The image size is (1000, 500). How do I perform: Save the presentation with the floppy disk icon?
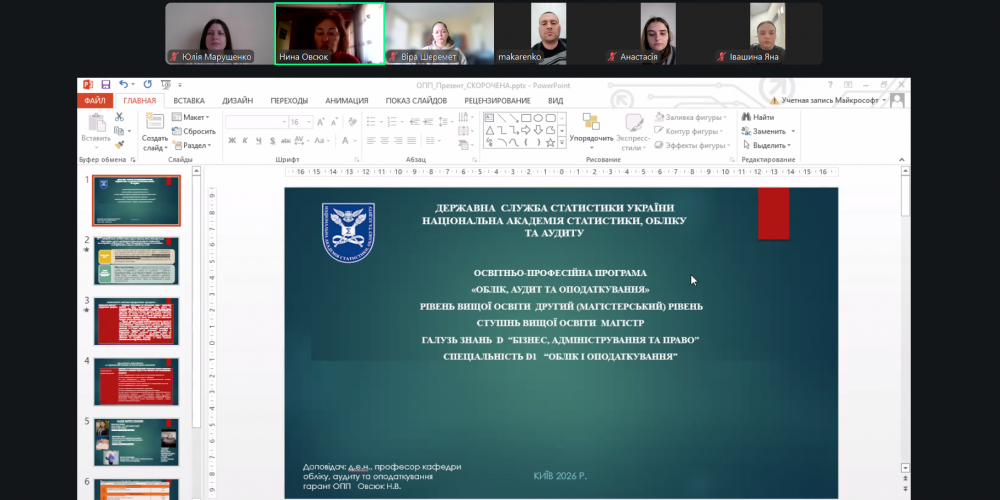click(x=105, y=84)
